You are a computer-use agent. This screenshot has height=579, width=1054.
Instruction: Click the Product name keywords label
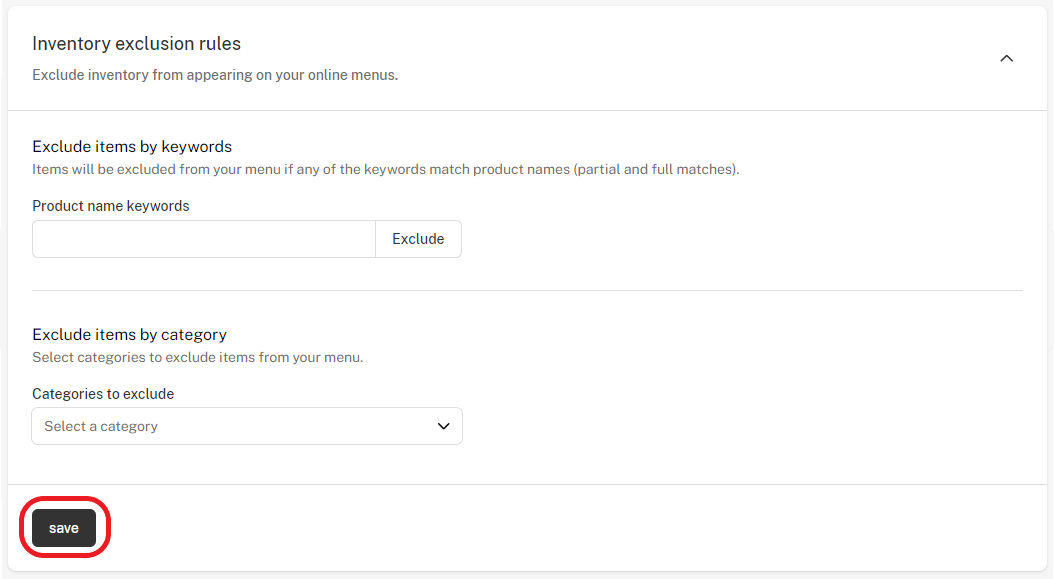coord(110,205)
